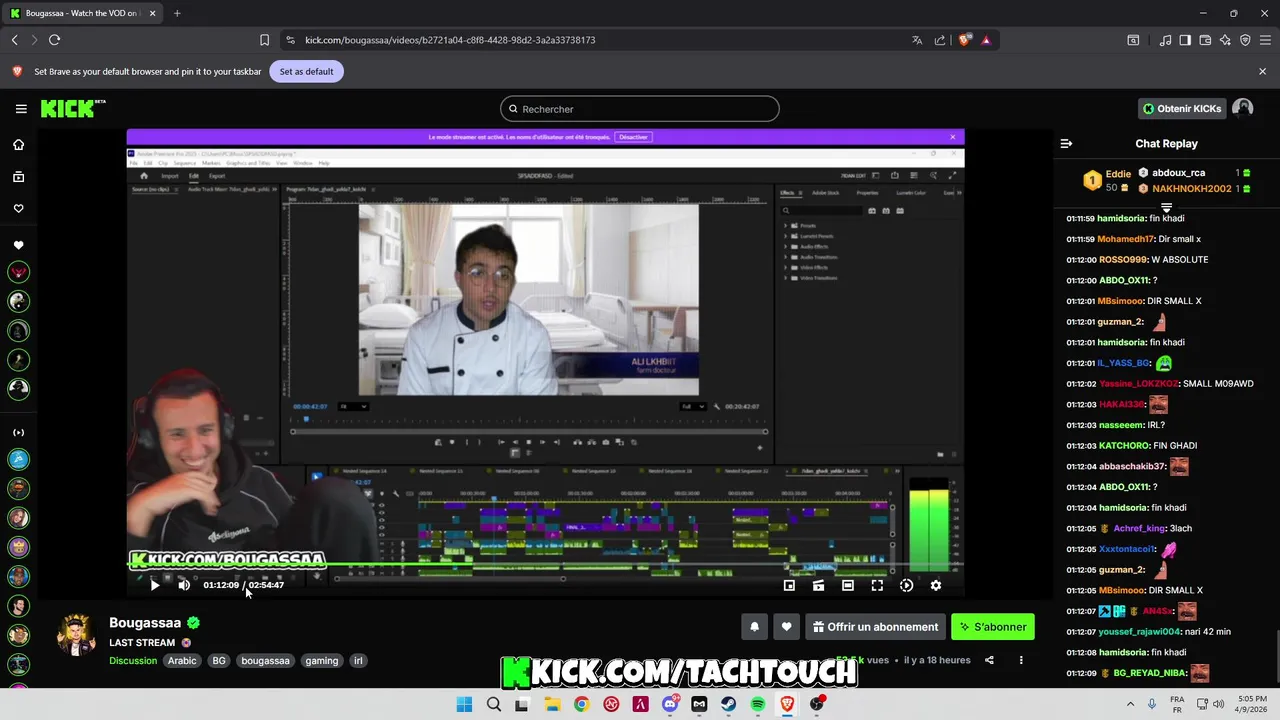
Task: Open Spotify from the taskbar
Action: click(757, 704)
